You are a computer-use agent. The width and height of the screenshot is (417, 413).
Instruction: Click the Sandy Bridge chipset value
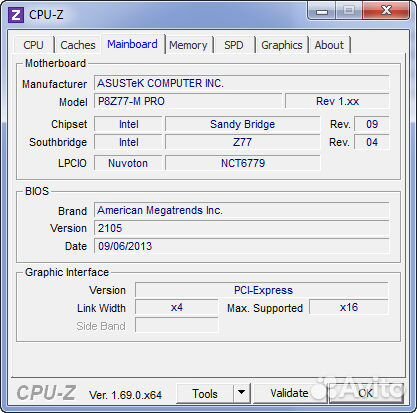242,124
